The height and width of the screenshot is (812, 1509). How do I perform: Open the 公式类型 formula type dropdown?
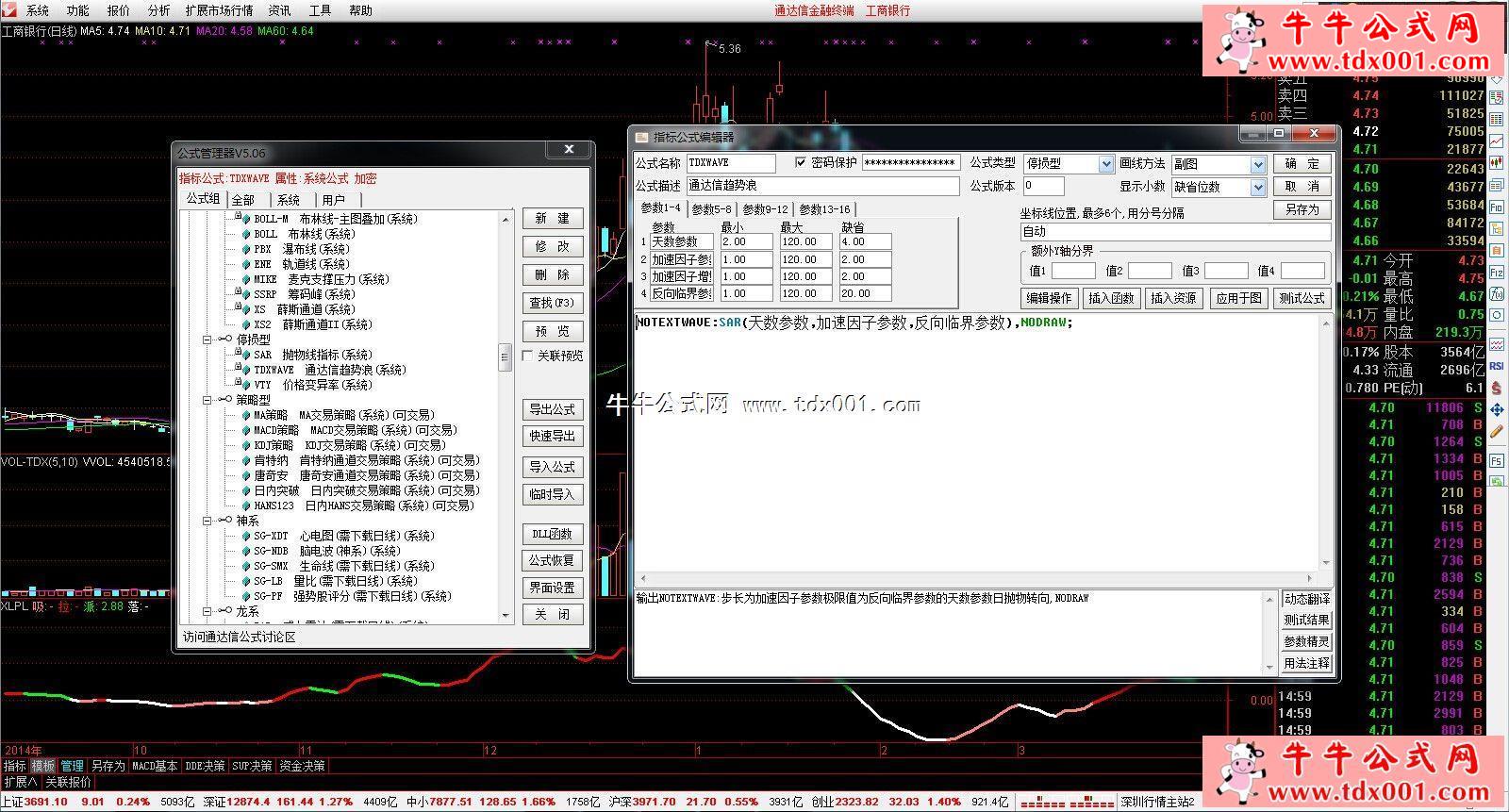tap(1106, 164)
